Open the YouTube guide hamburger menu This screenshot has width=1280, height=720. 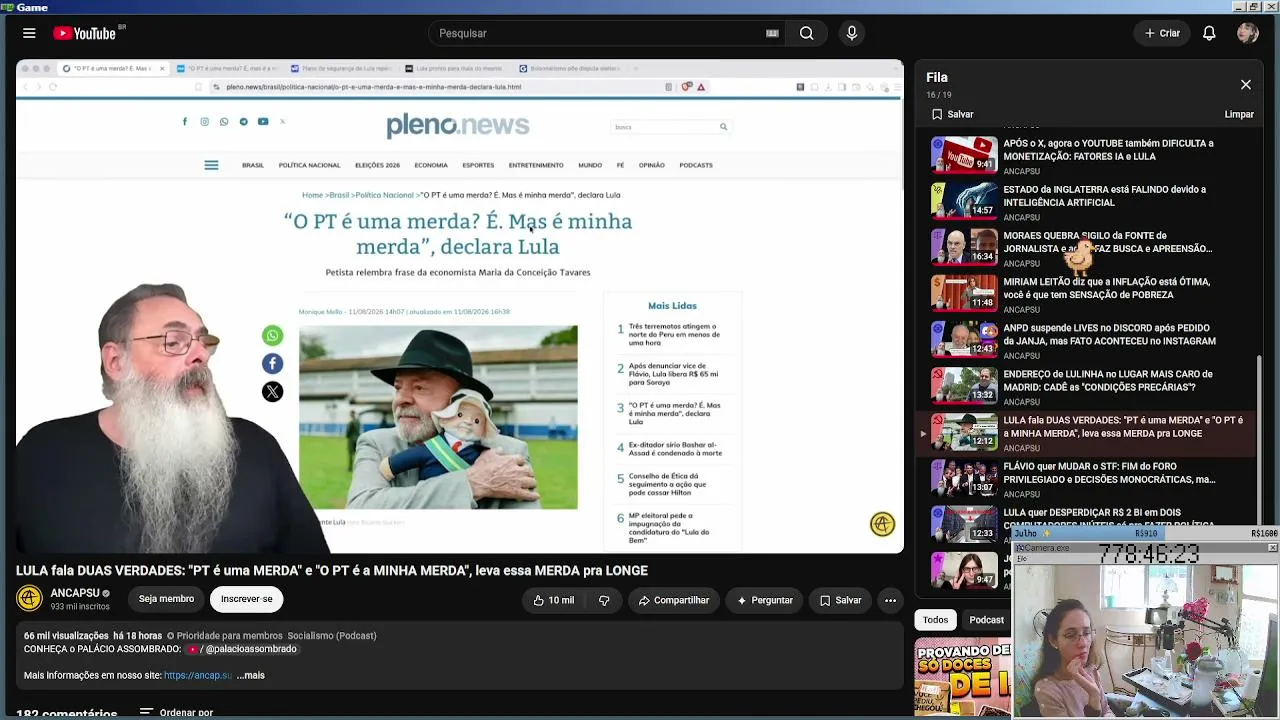(x=29, y=33)
